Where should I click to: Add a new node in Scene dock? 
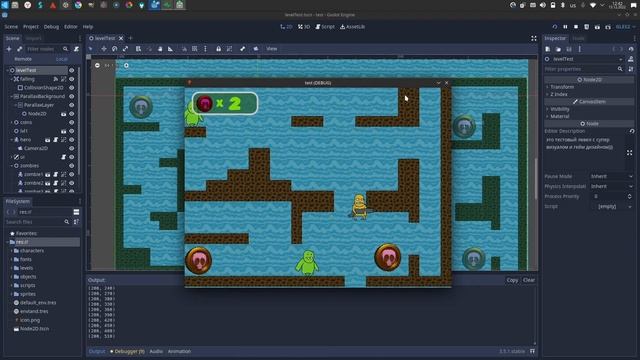9,49
